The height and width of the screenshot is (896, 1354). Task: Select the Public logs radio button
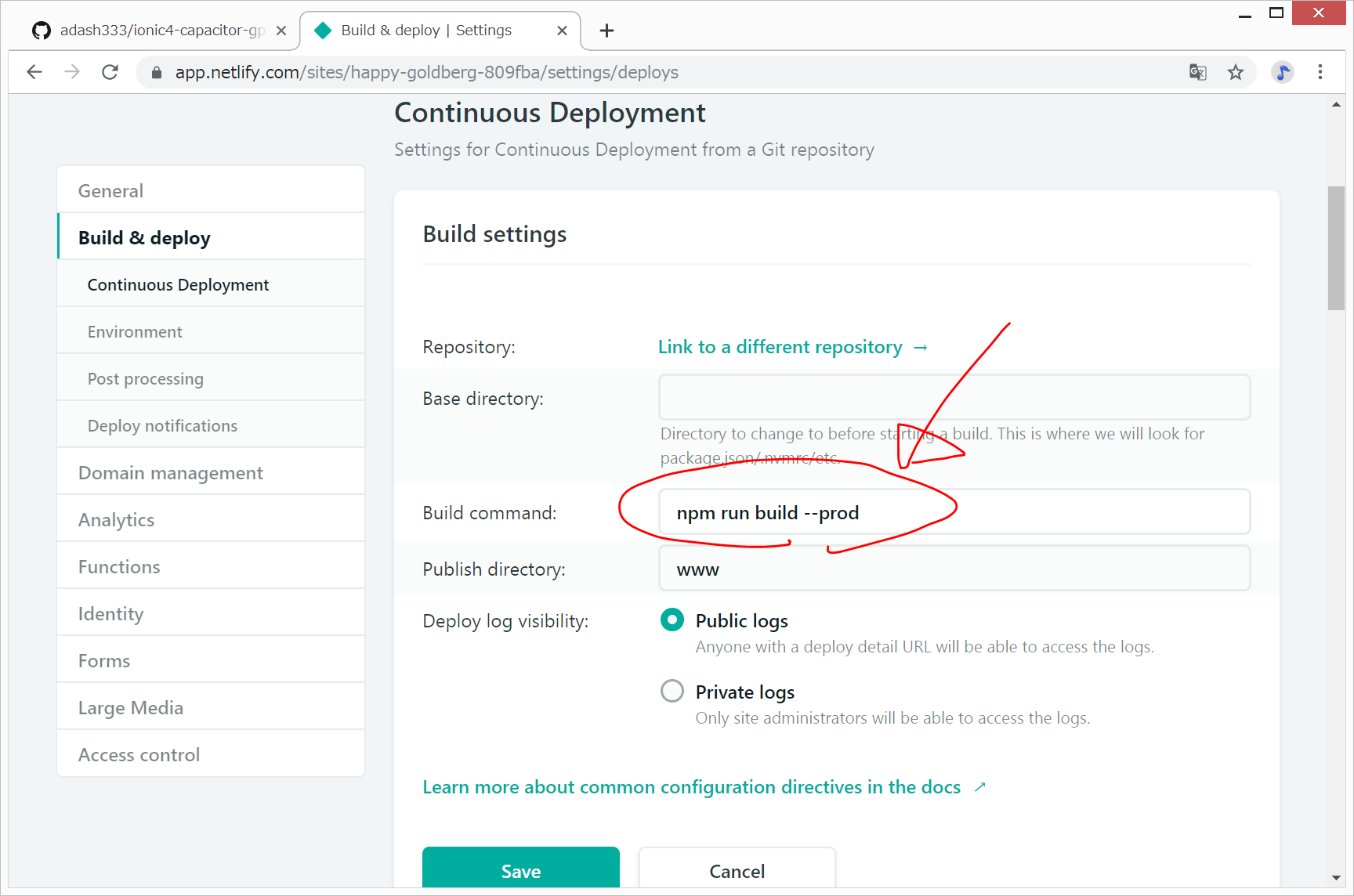(x=672, y=620)
